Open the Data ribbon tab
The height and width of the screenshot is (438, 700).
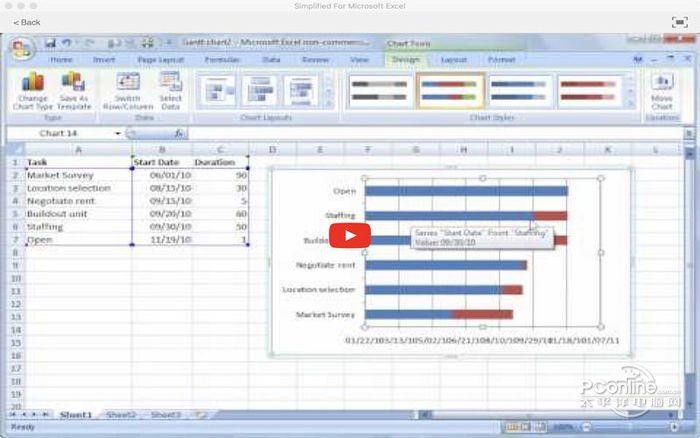[271, 59]
